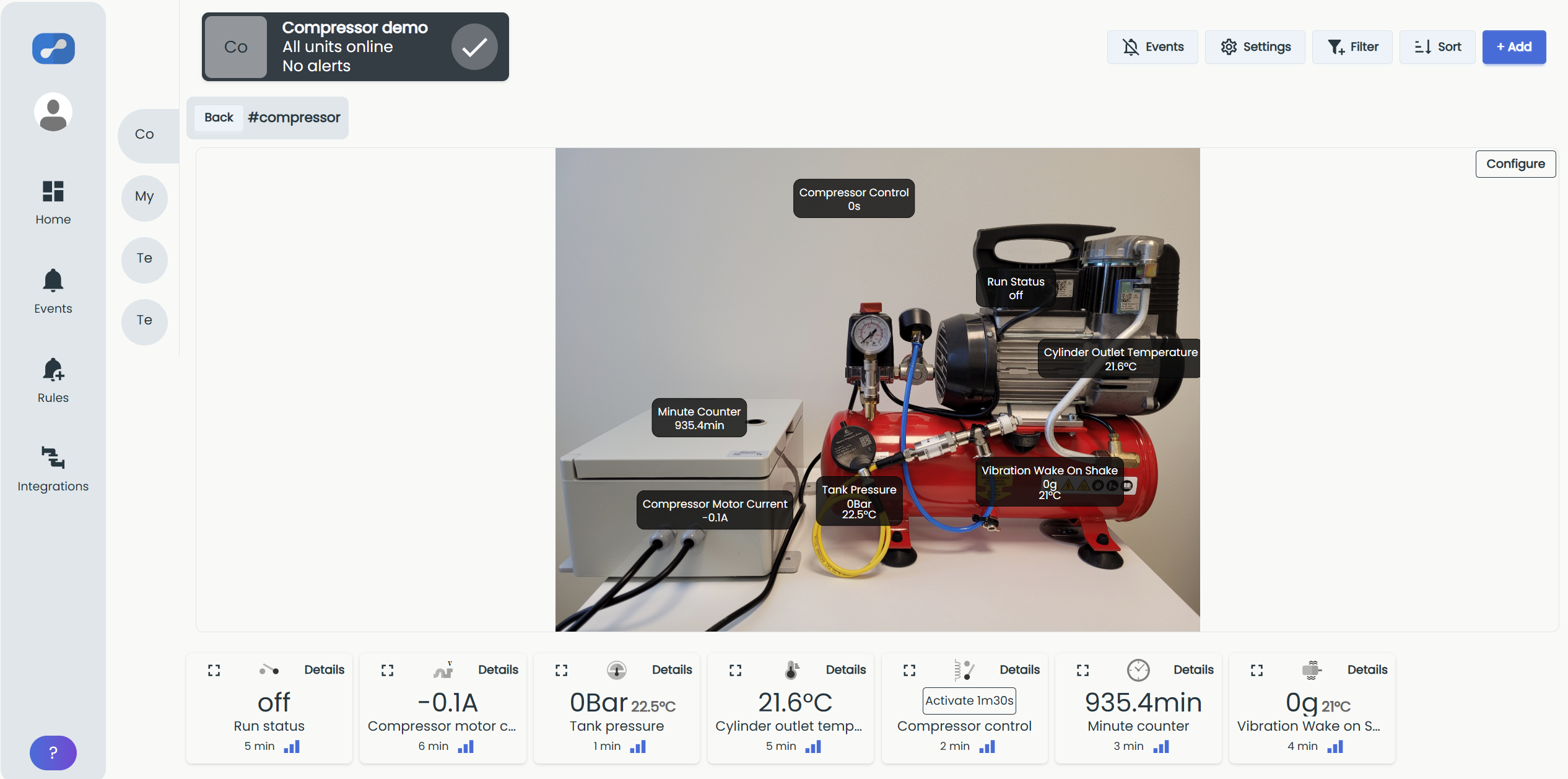The image size is (1568, 779).
Task: Select the My group circle
Action: pos(145,197)
